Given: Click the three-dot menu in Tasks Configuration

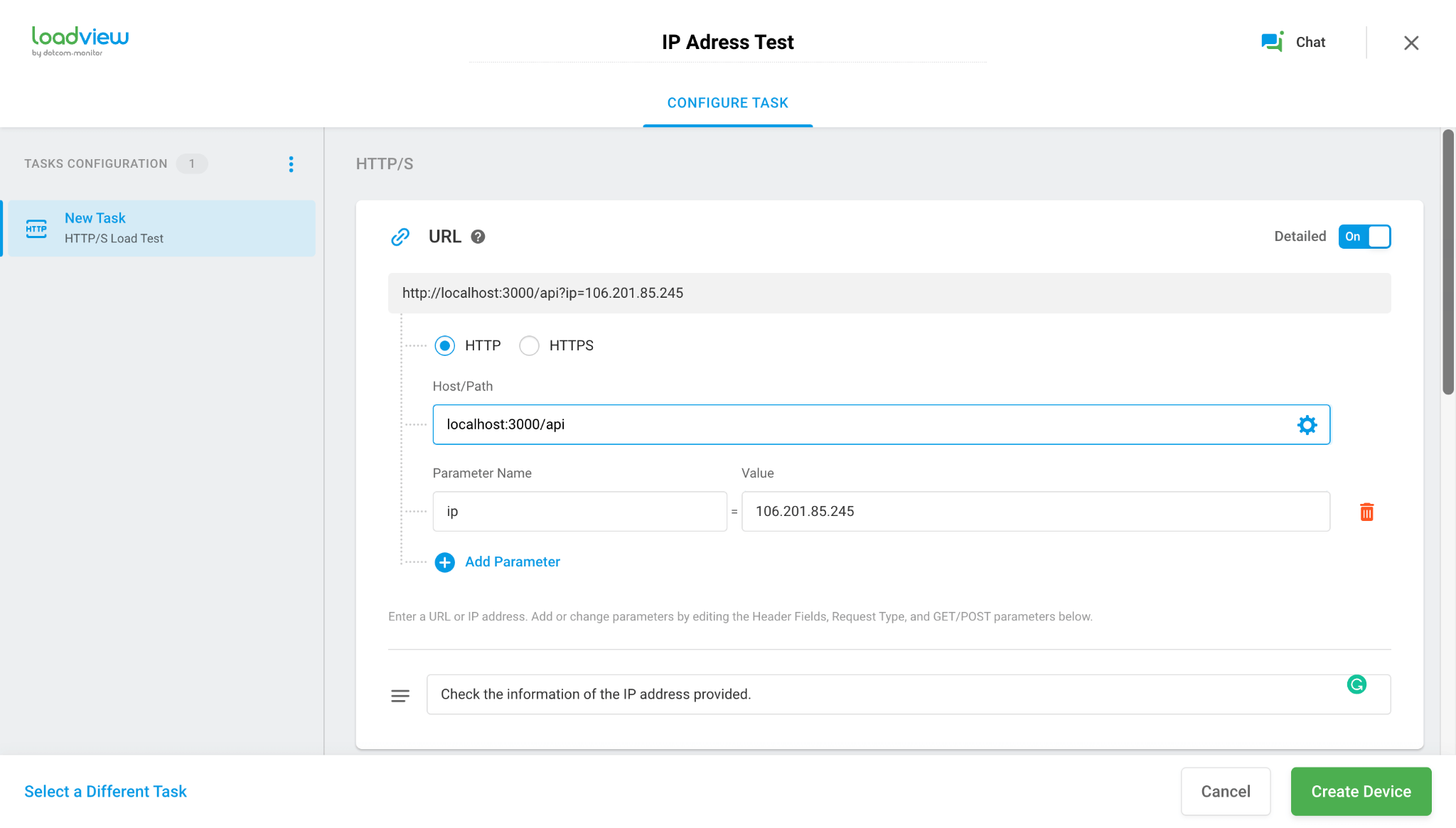Looking at the screenshot, I should coord(291,164).
